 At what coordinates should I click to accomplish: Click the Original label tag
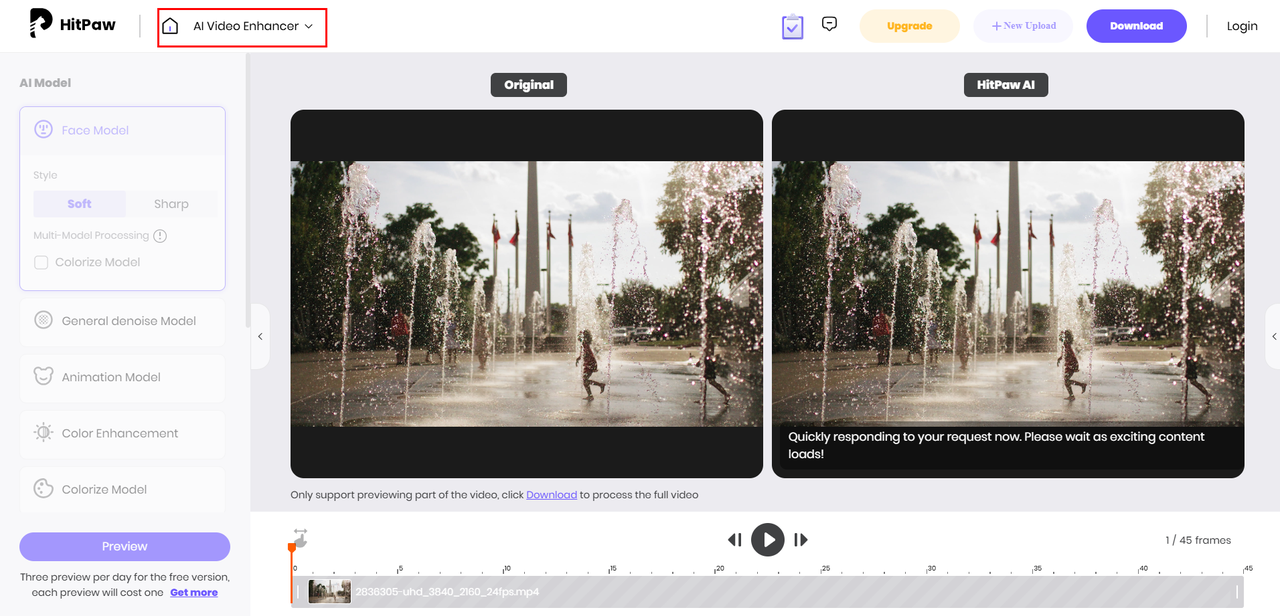529,85
